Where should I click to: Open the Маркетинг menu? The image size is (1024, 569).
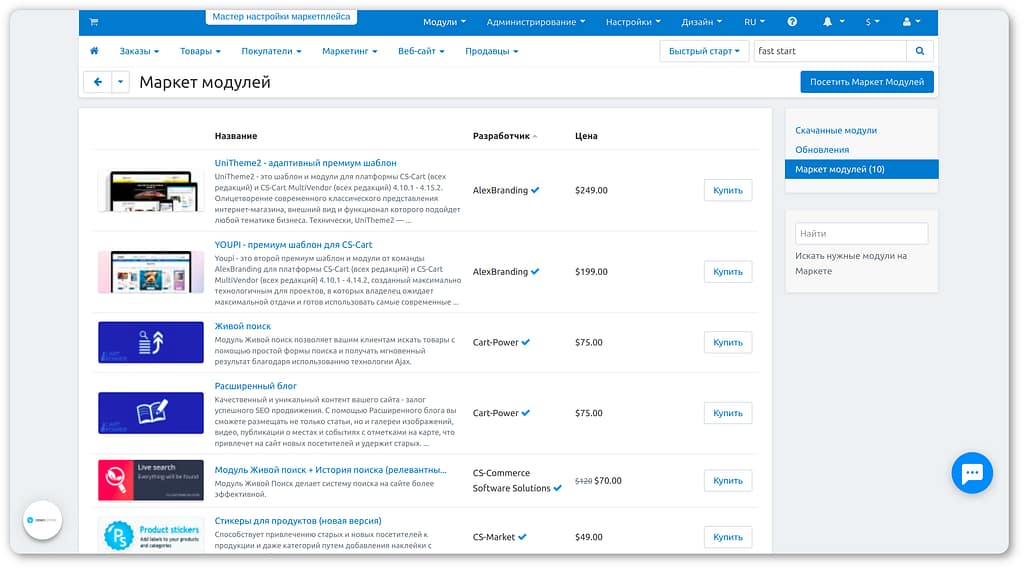[x=349, y=51]
